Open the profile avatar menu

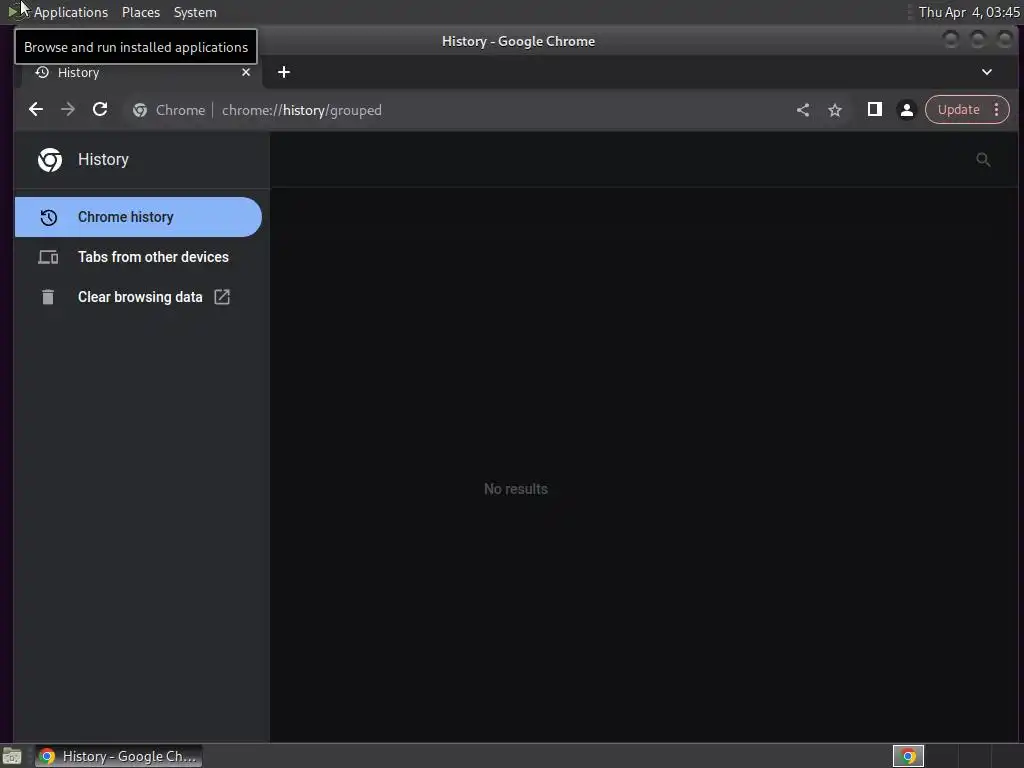(x=906, y=110)
